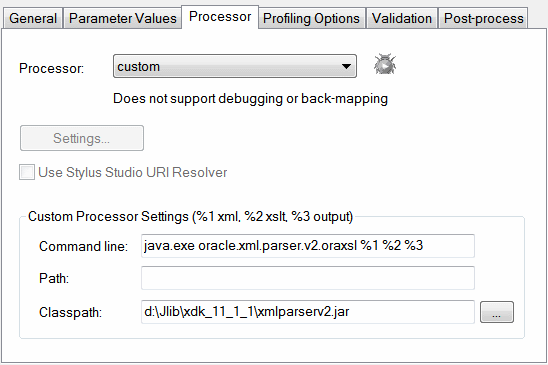
Task: Open the Parameter Values tab
Action: click(123, 18)
